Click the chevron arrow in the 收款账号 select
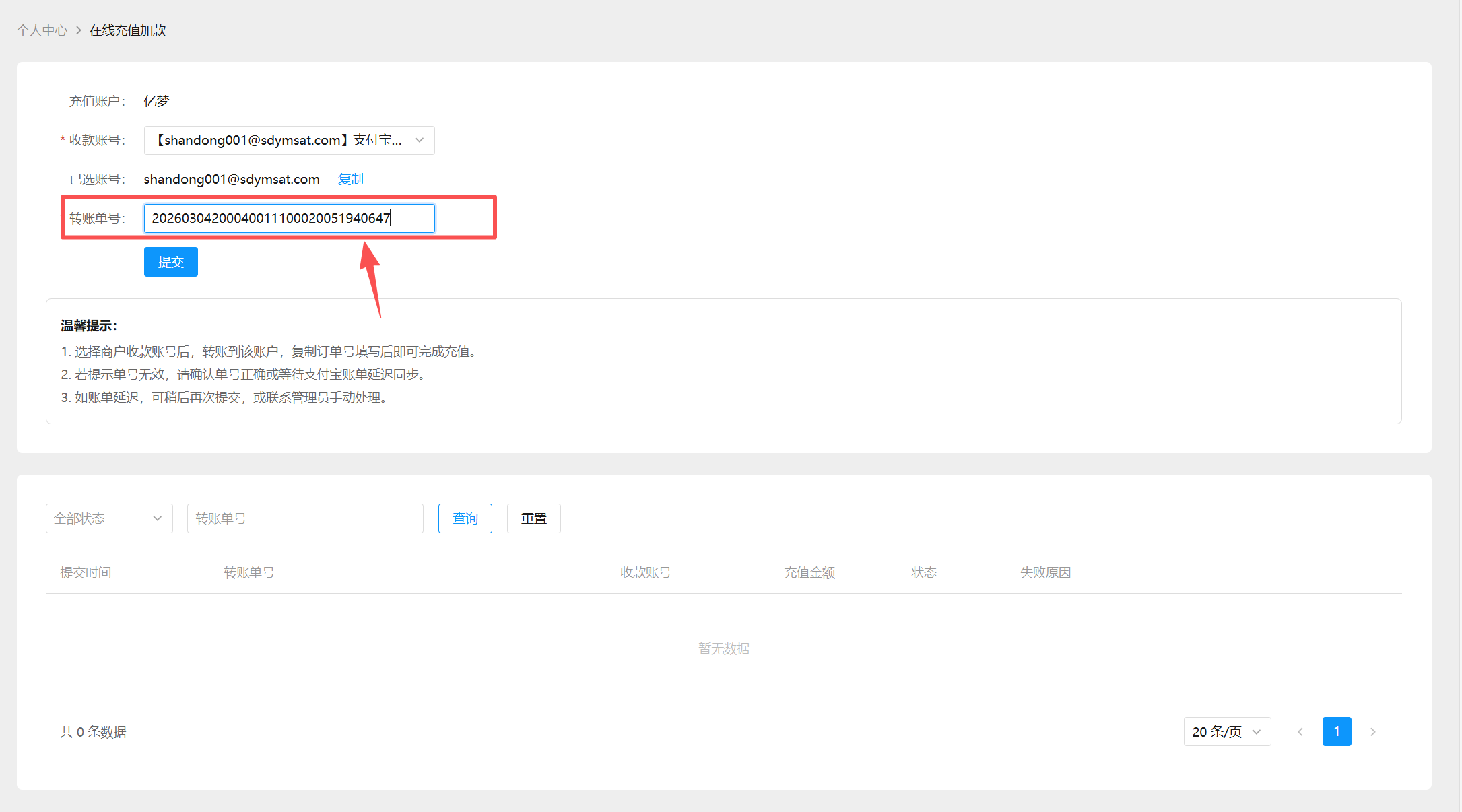 tap(420, 140)
